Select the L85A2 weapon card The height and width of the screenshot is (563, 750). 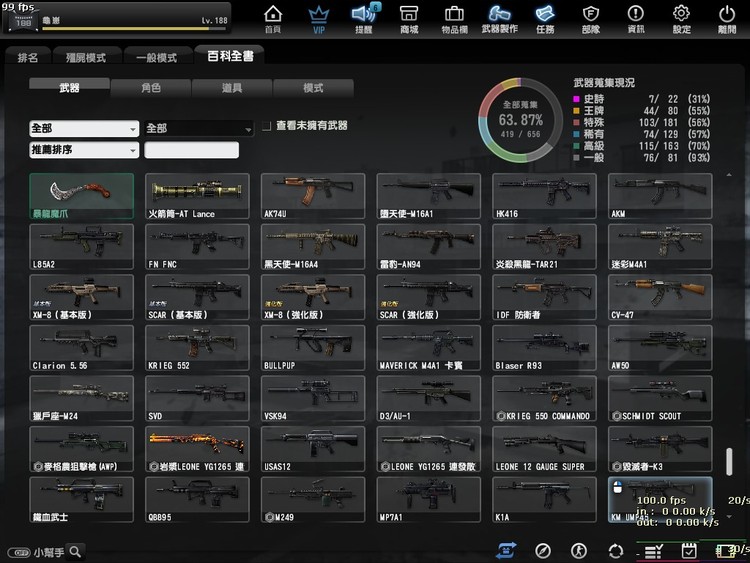click(x=82, y=247)
